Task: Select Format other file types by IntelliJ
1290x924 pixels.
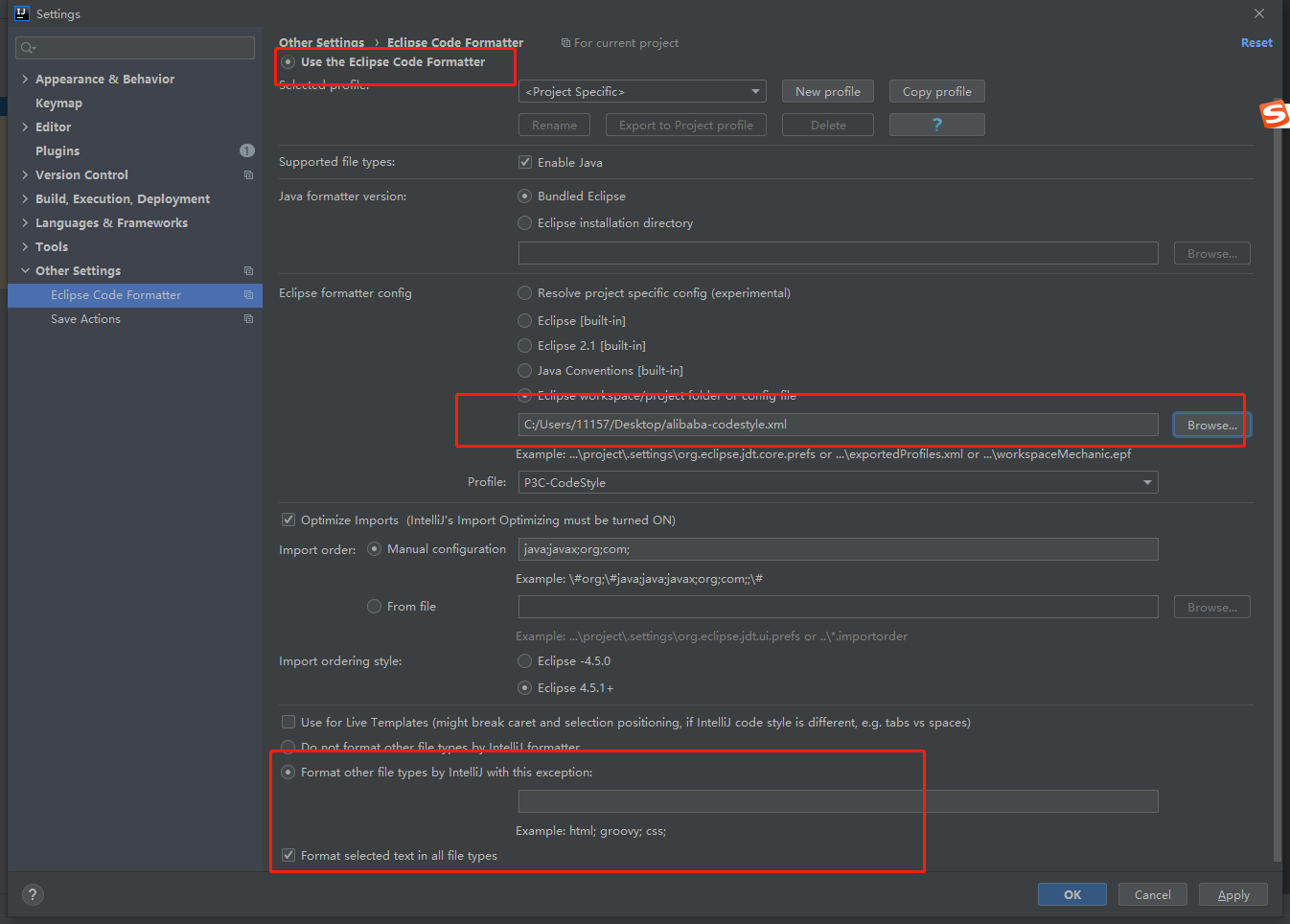Action: pos(288,772)
